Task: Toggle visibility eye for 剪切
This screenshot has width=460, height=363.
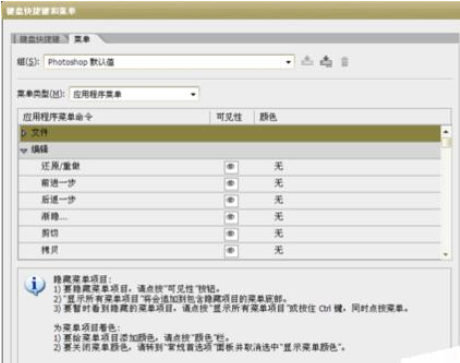Action: (x=231, y=234)
